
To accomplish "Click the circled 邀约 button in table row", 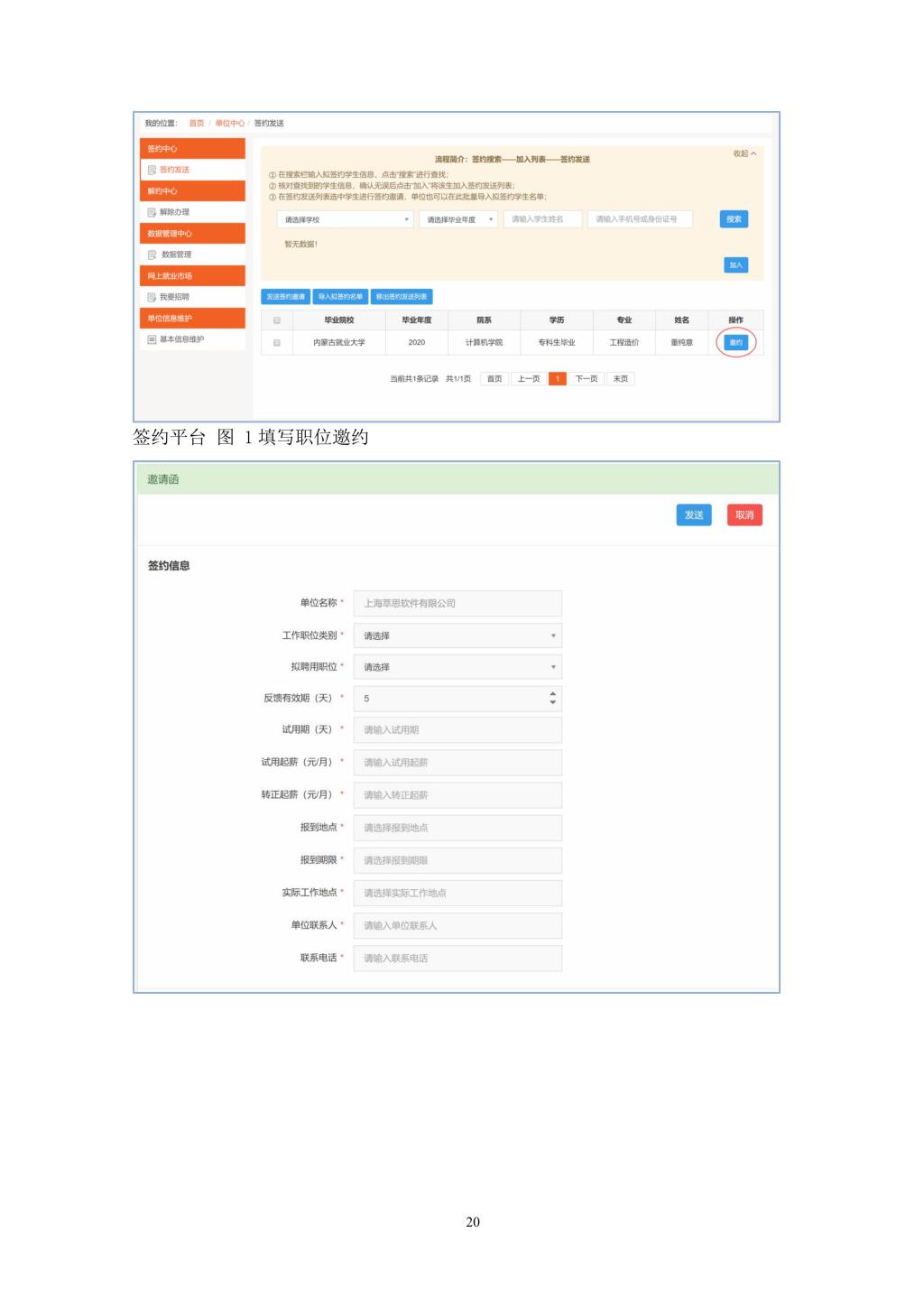I will 735,343.
